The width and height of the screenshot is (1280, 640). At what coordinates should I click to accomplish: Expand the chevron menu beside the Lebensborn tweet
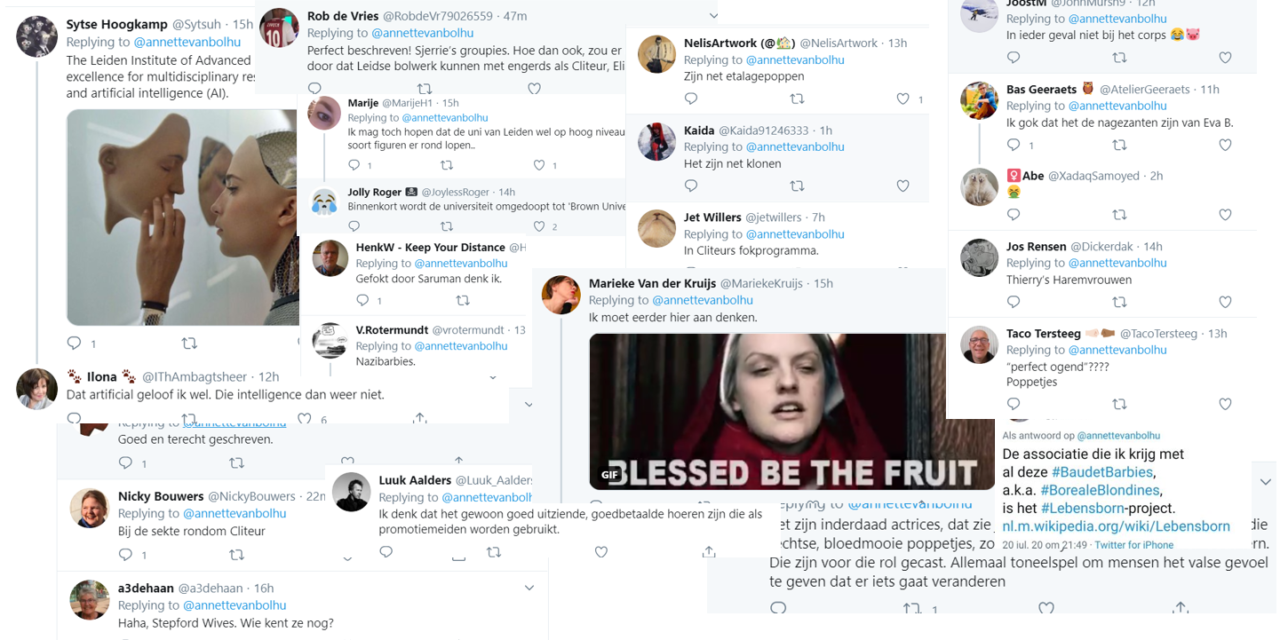tap(1265, 482)
